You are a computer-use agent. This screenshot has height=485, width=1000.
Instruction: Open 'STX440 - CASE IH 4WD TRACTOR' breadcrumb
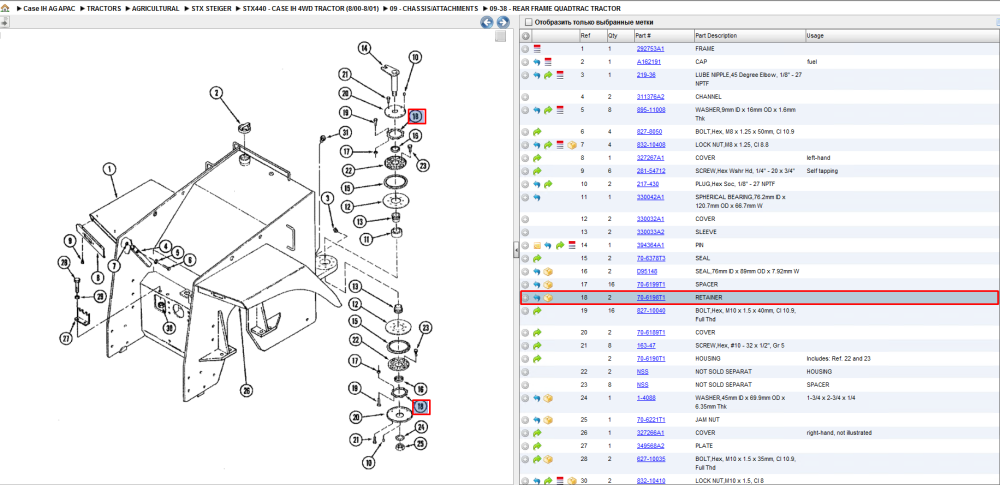[x=311, y=8]
